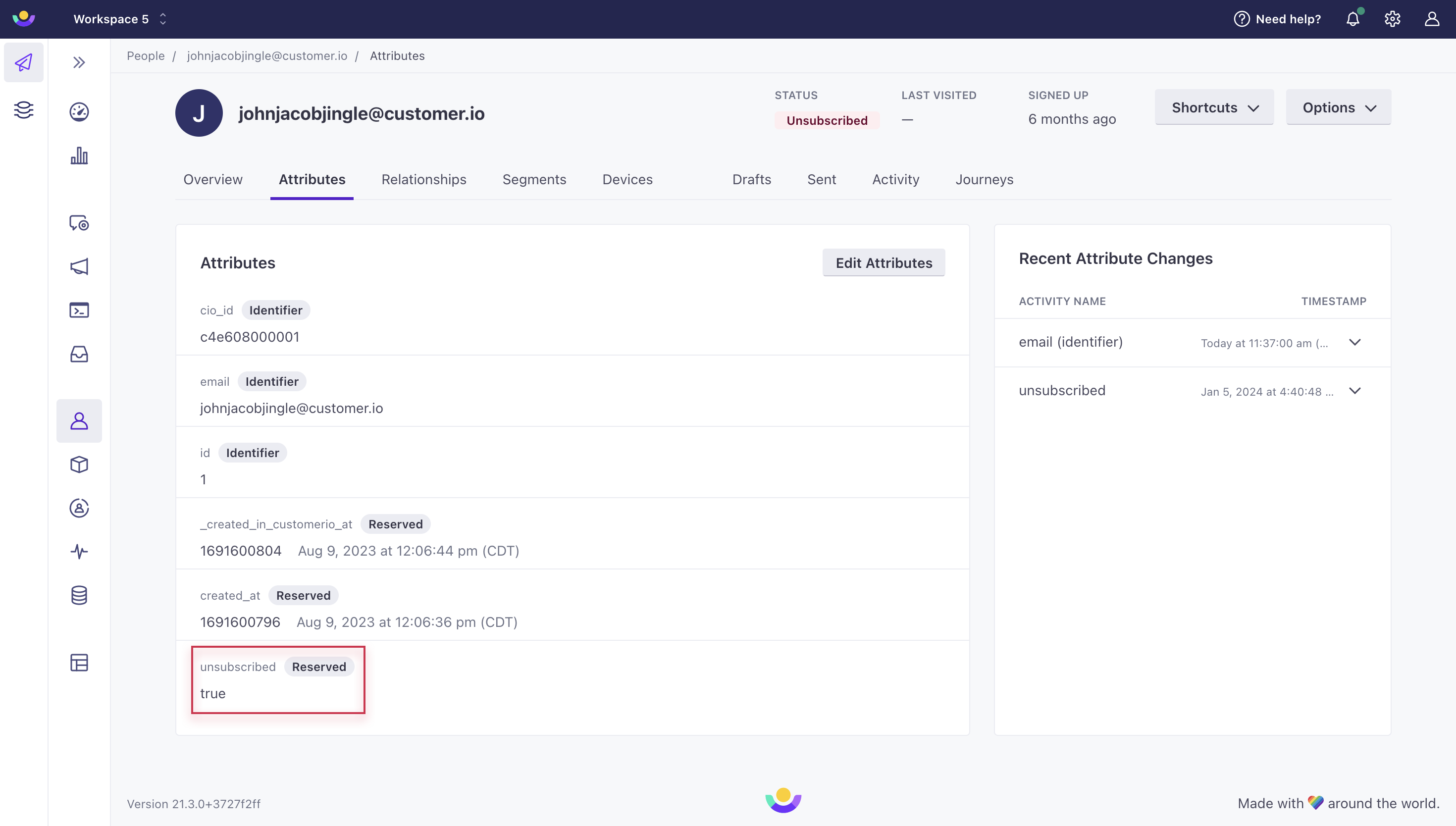
Task: Switch to the Devices tab
Action: (x=627, y=179)
